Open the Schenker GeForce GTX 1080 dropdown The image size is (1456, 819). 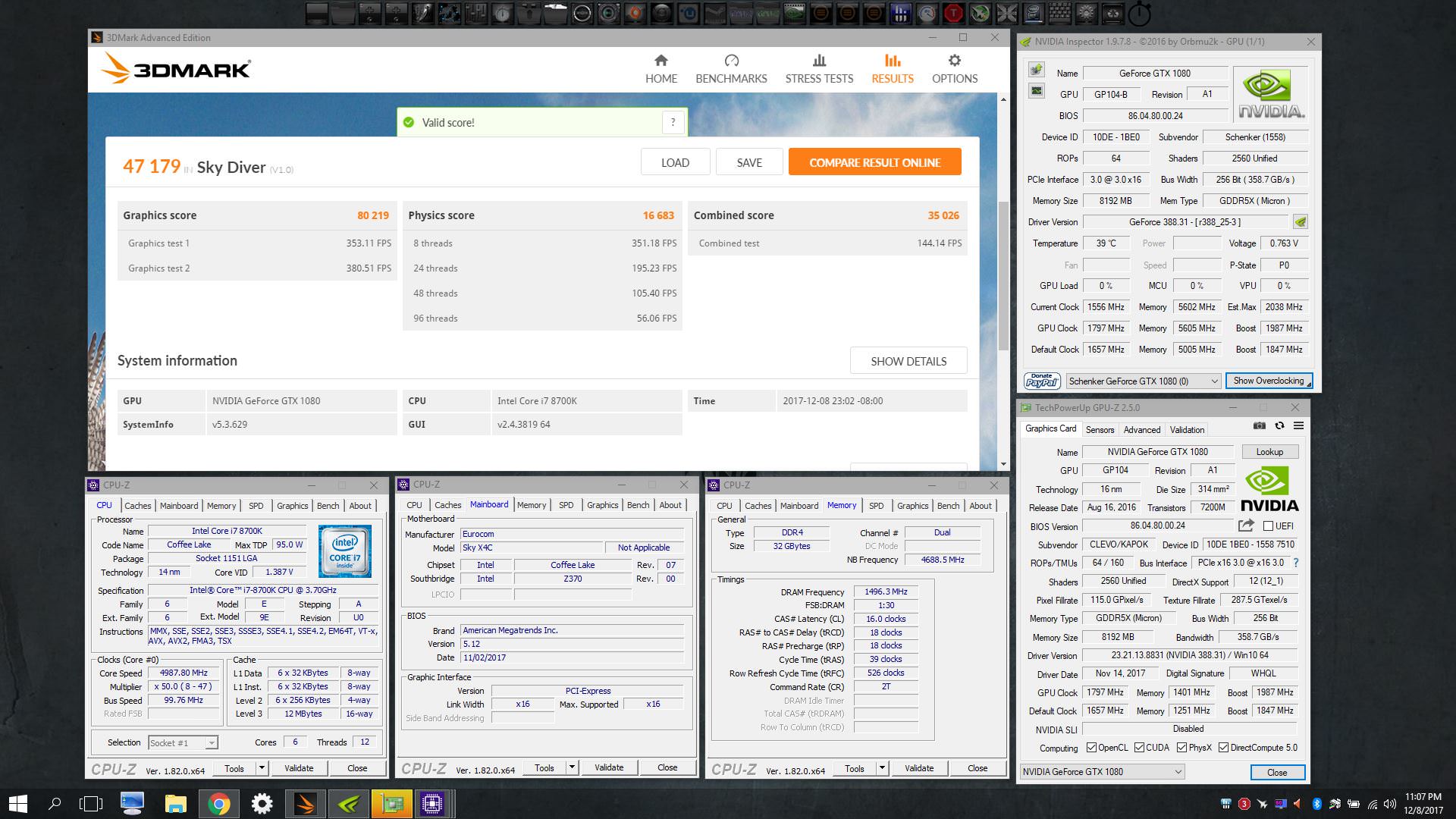pyautogui.click(x=1144, y=381)
